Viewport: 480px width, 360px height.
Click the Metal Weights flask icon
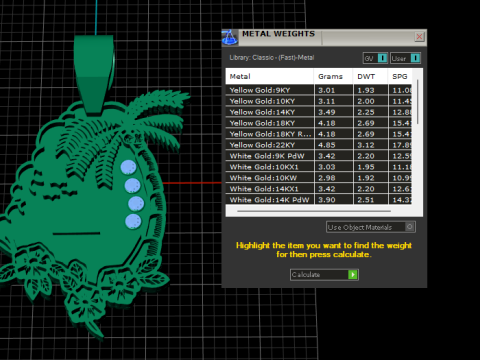click(230, 37)
